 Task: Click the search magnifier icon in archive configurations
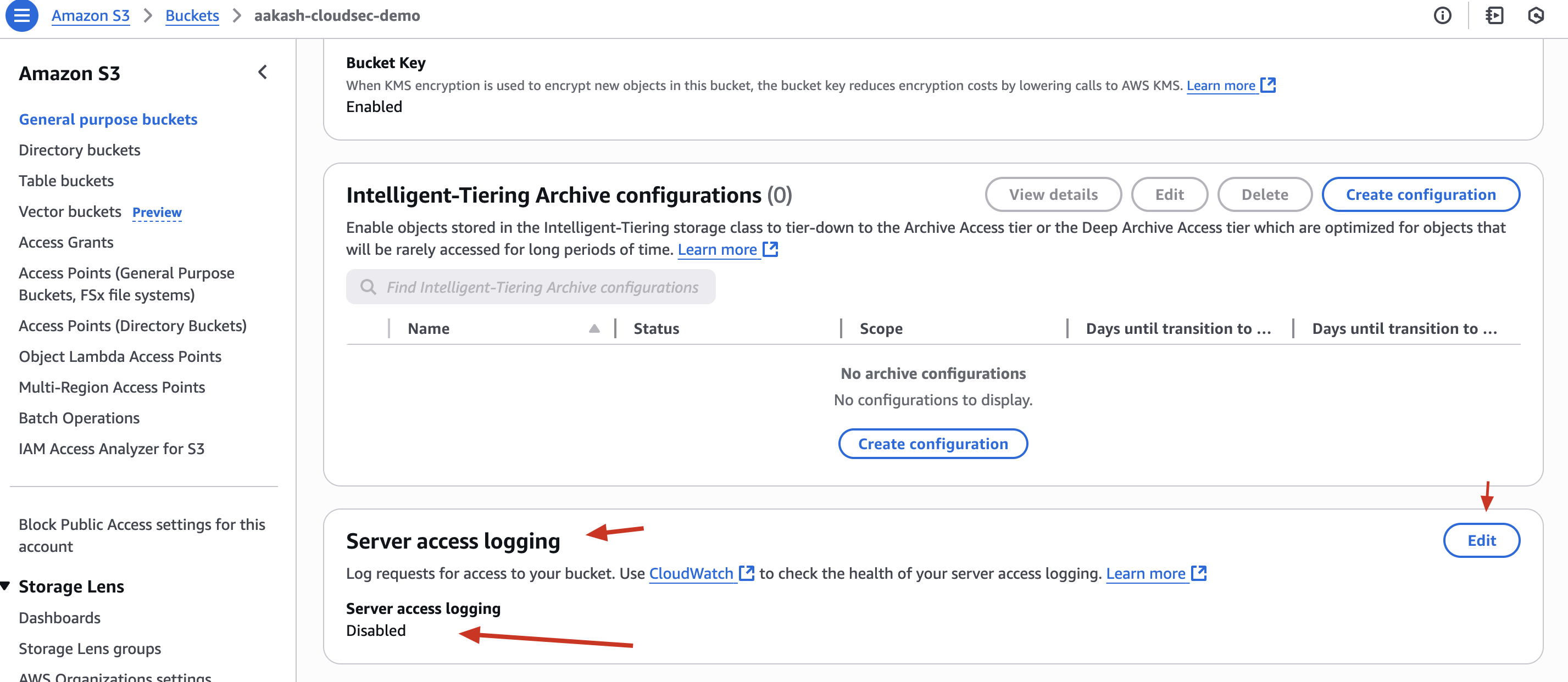click(x=368, y=287)
